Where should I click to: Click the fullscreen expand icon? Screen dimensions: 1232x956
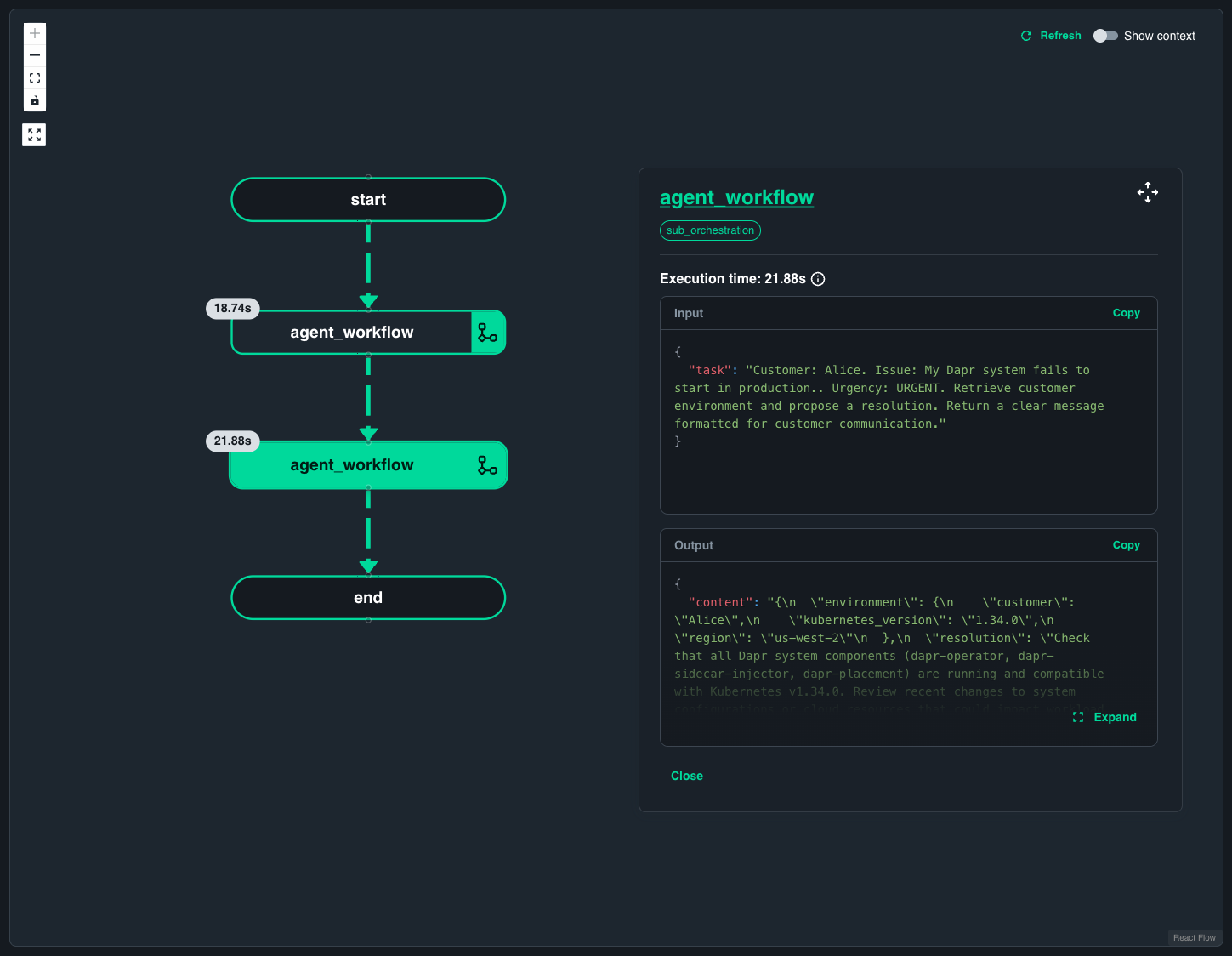pyautogui.click(x=34, y=134)
